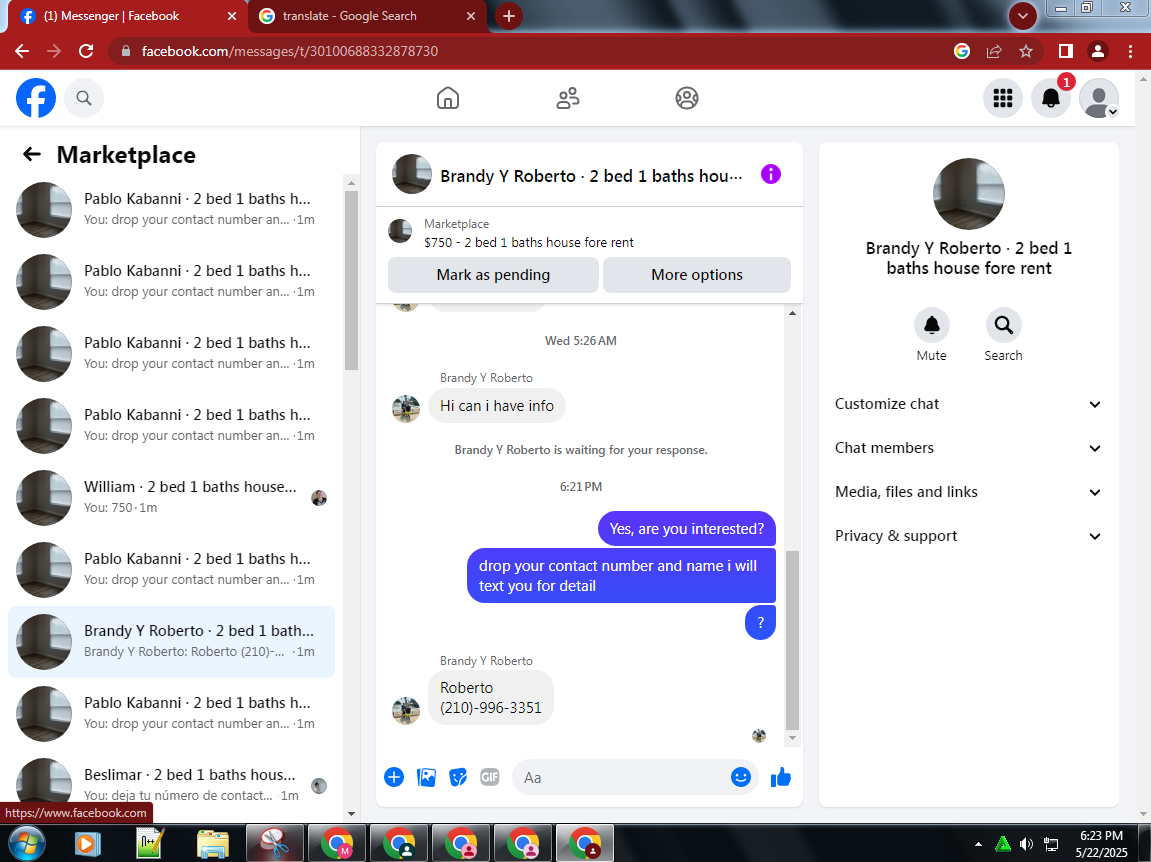The width and height of the screenshot is (1151, 862).
Task: Open a new browser tab
Action: [509, 15]
